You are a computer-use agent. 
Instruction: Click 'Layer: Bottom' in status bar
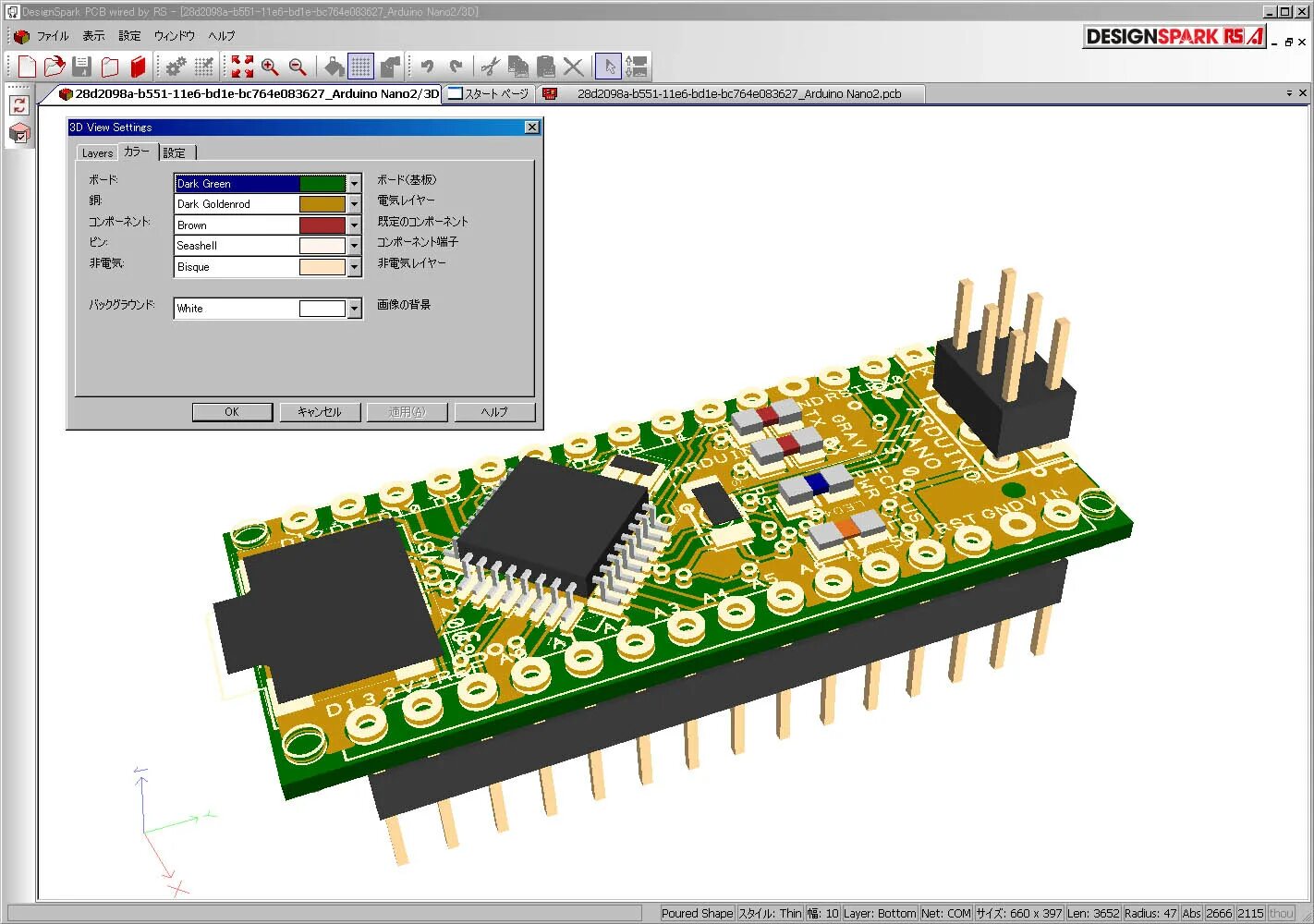tap(880, 914)
